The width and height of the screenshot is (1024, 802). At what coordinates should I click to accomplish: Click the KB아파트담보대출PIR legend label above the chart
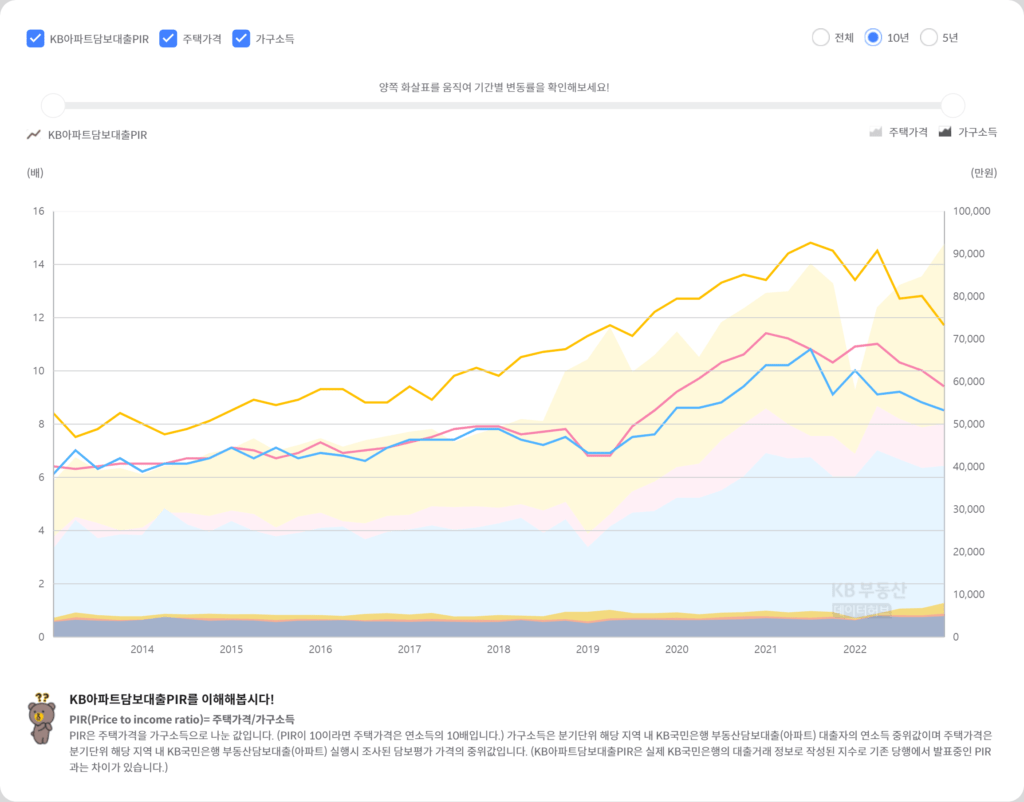(x=97, y=135)
